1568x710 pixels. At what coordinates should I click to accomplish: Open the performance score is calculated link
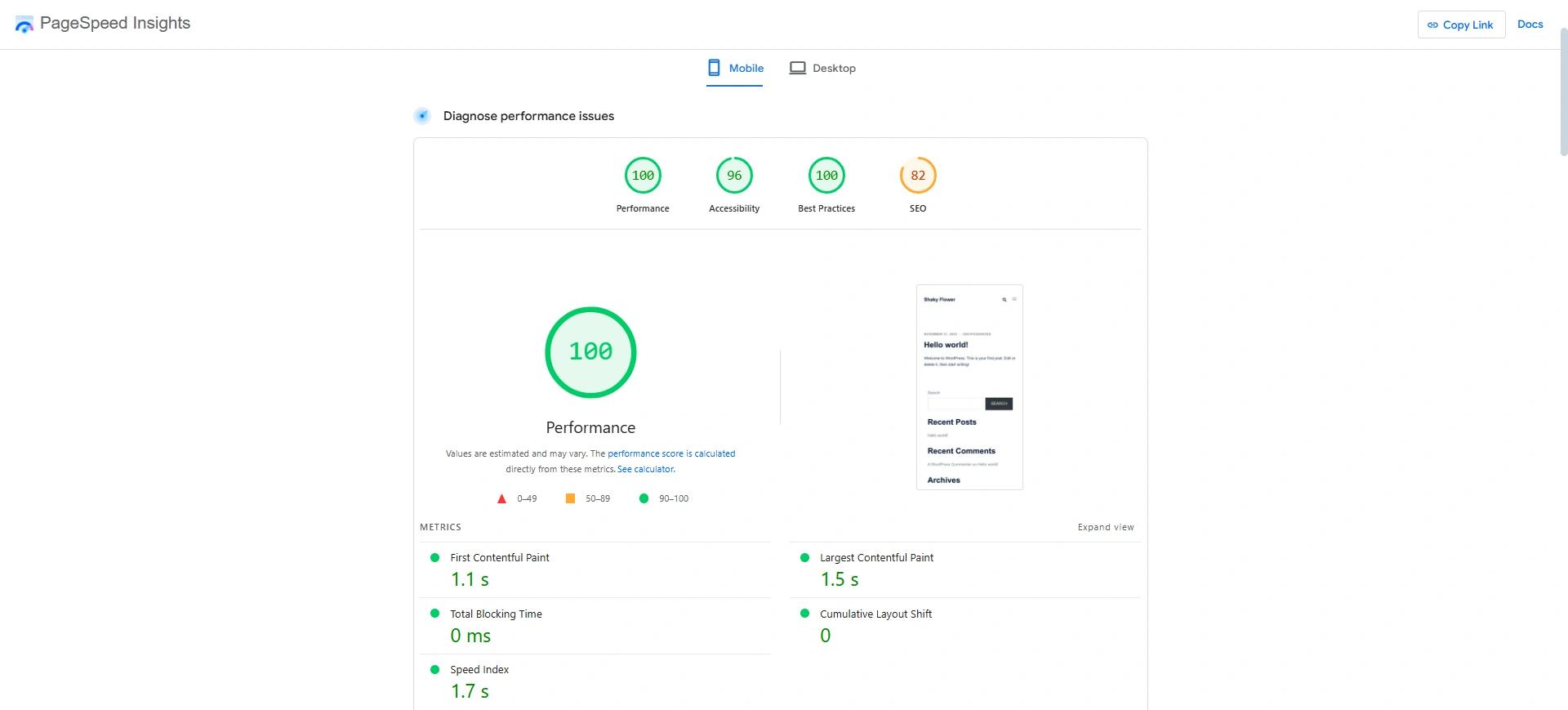(671, 453)
